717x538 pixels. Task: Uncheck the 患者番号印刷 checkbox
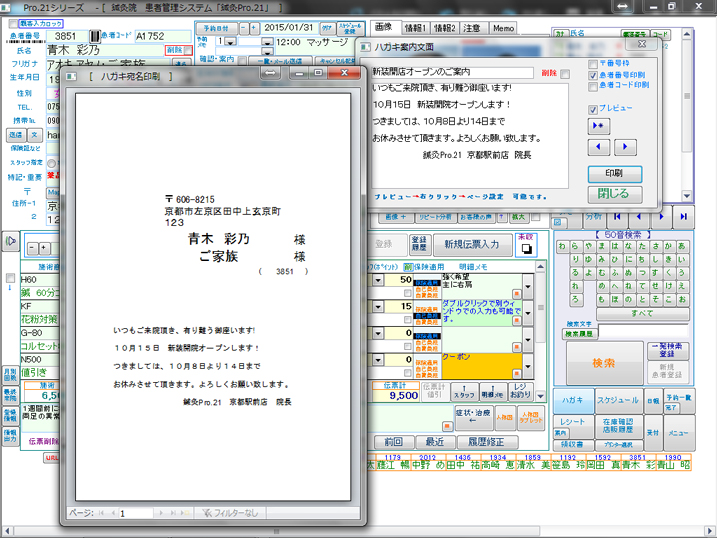(x=593, y=75)
